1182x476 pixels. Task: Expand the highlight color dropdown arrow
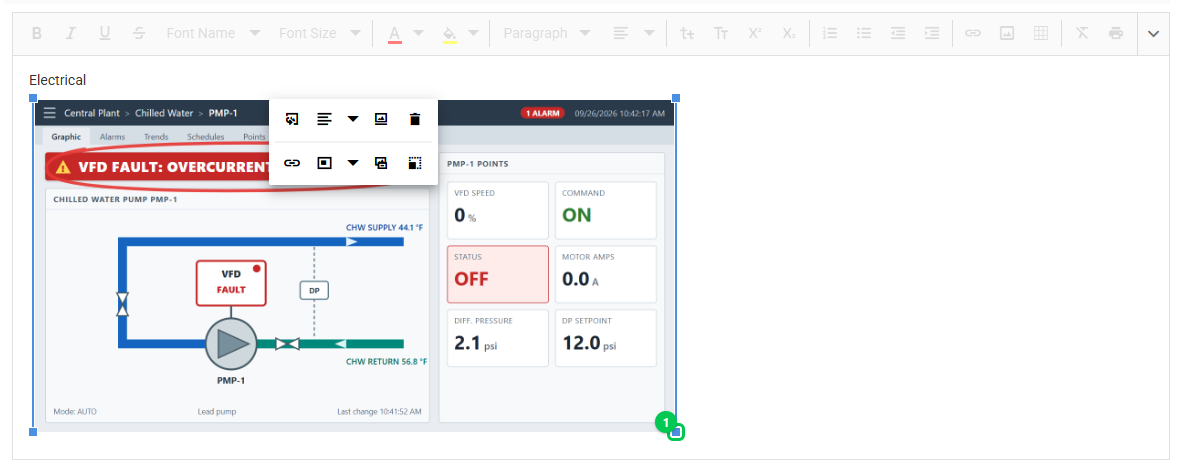473,33
